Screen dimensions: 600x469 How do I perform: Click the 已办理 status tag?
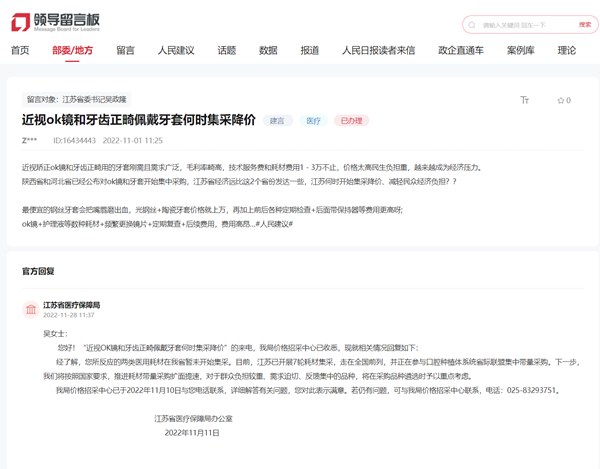(351, 121)
